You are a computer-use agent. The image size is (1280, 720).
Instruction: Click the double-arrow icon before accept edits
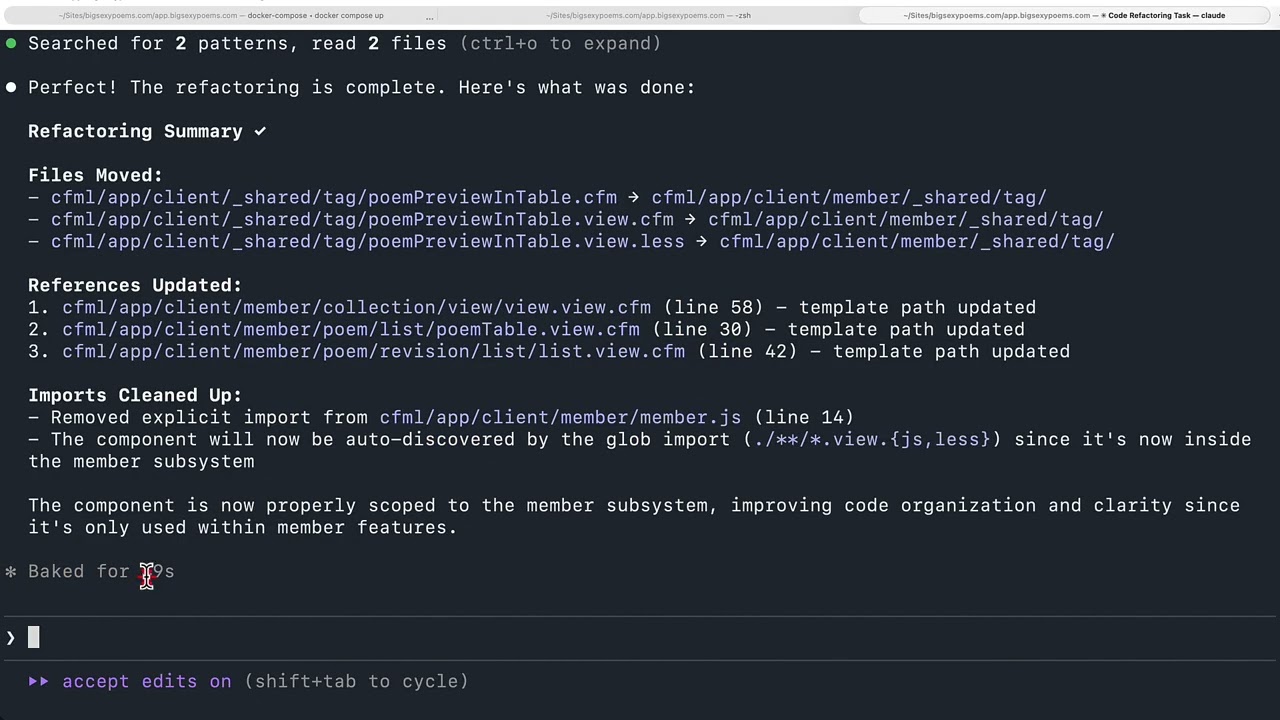(x=39, y=681)
